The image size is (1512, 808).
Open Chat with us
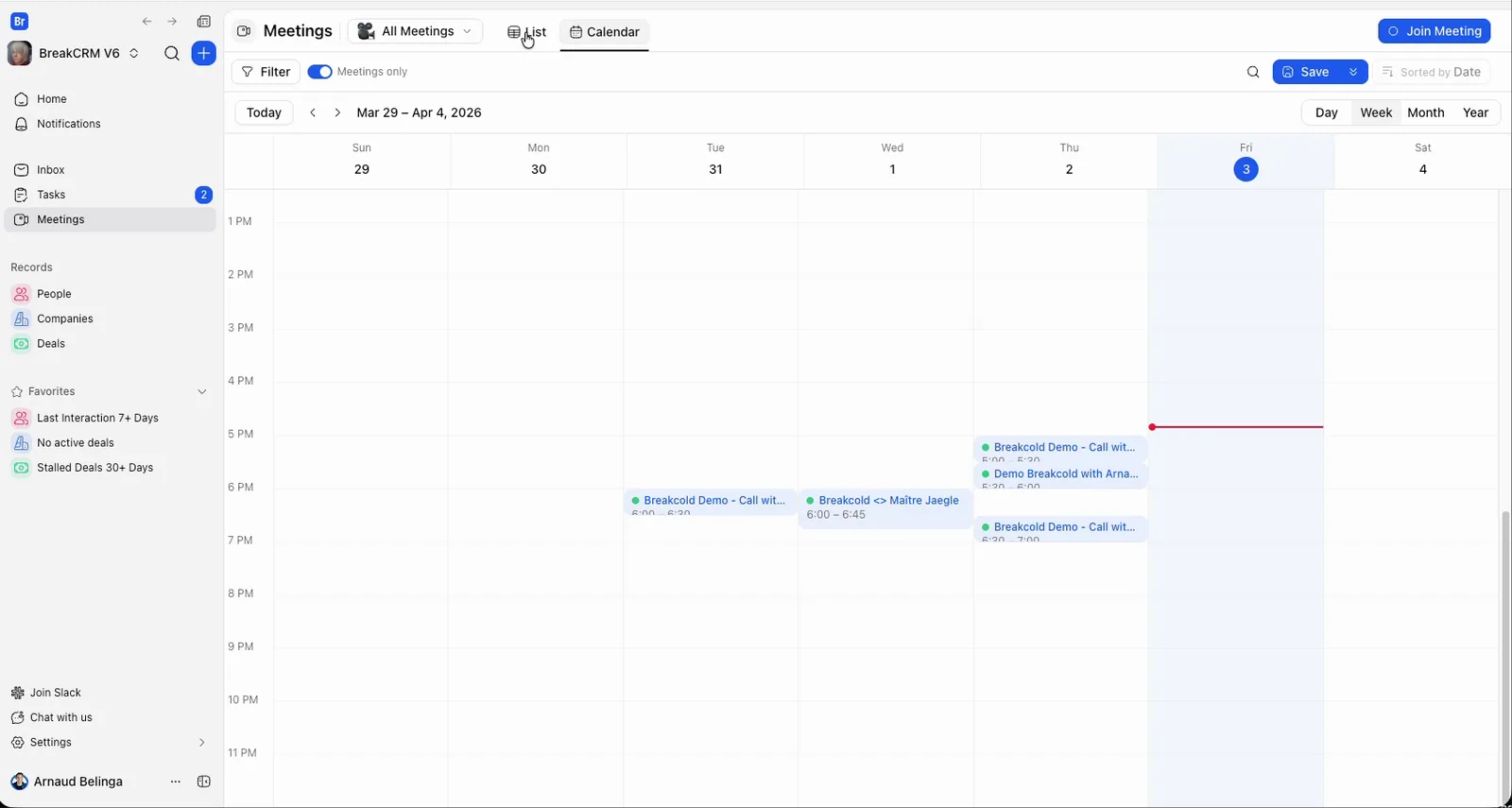[52, 717]
